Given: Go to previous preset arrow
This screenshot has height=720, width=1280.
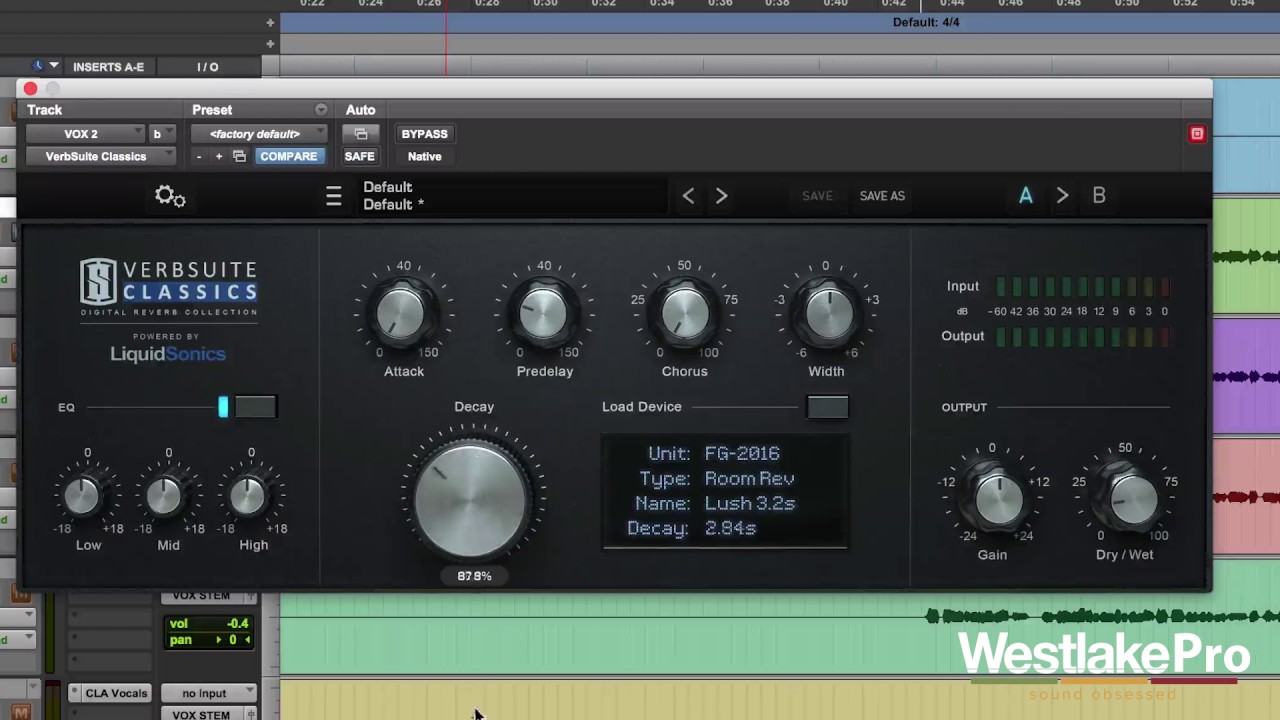Looking at the screenshot, I should click(688, 196).
